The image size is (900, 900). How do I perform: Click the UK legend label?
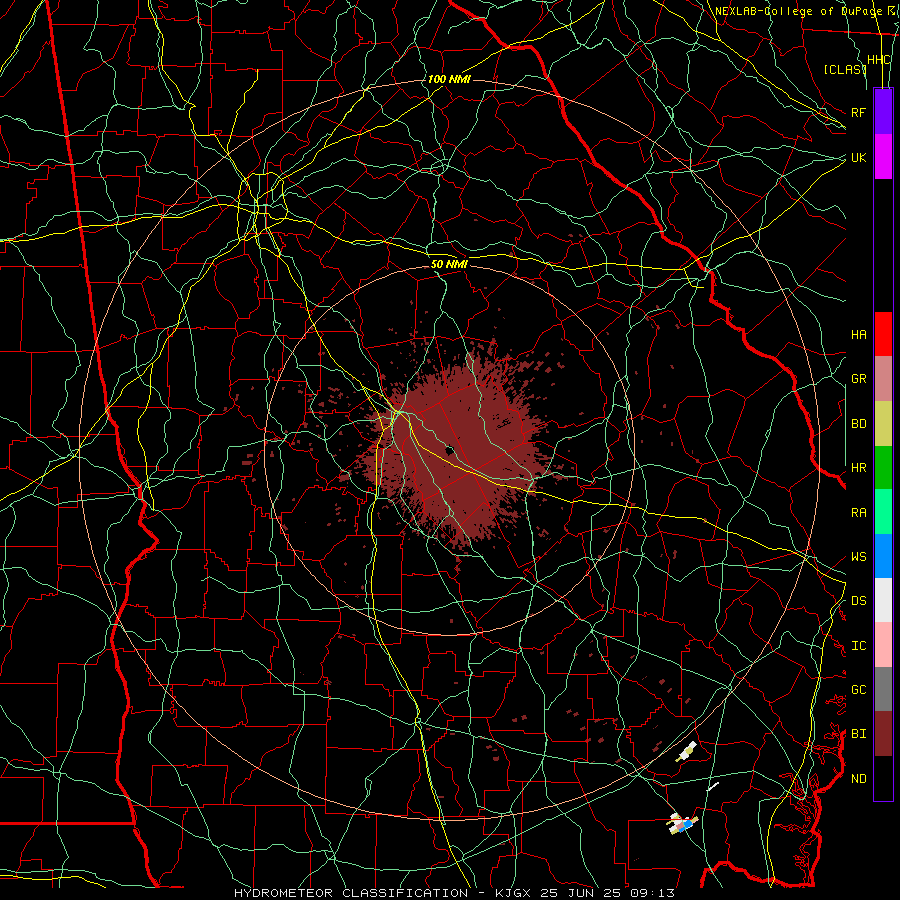click(x=858, y=157)
